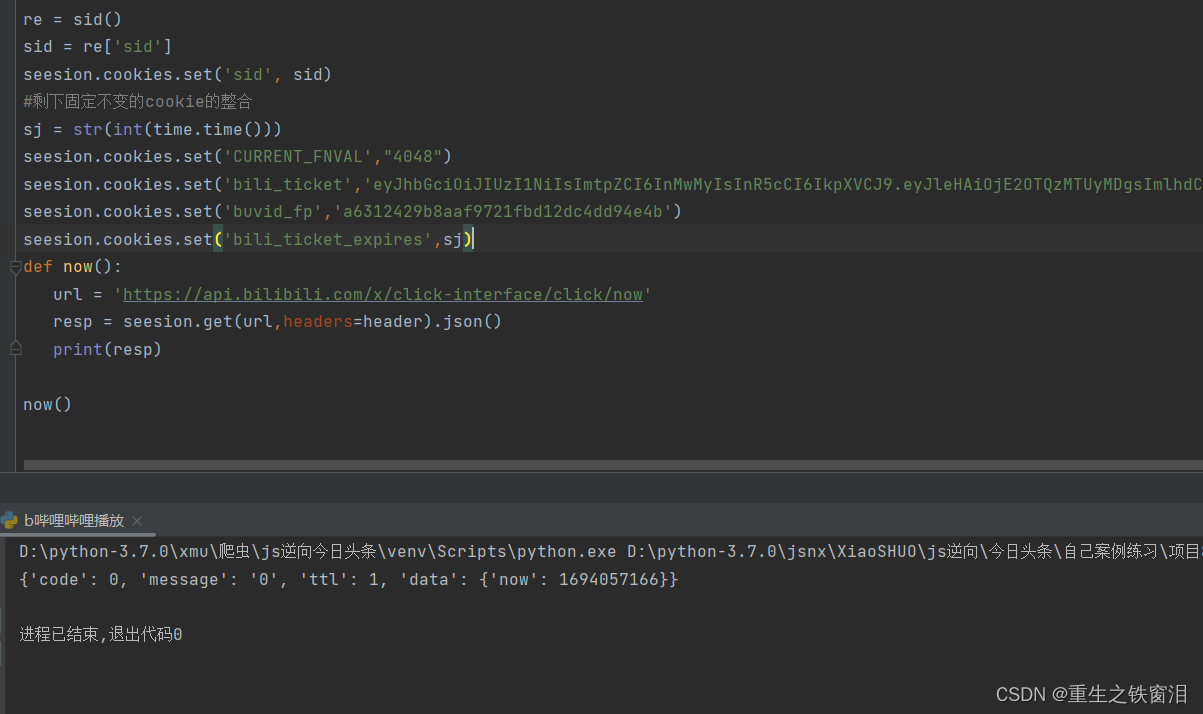Click the Python icon on the run tab

(x=10, y=520)
